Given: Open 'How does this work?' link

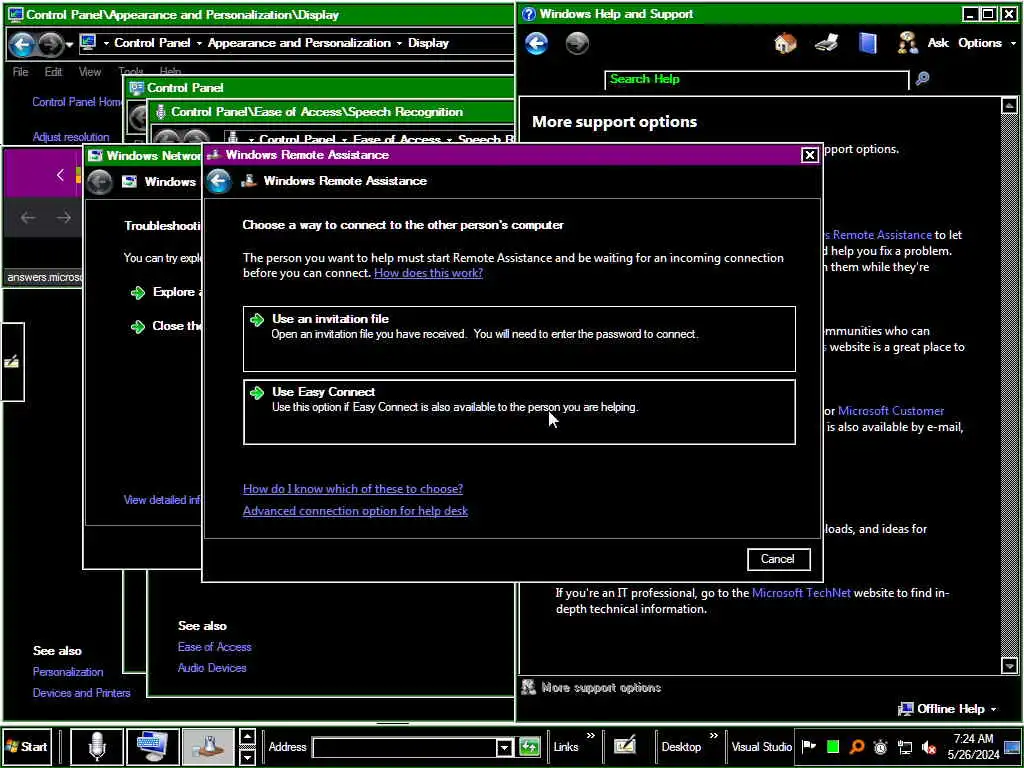Looking at the screenshot, I should tap(428, 273).
